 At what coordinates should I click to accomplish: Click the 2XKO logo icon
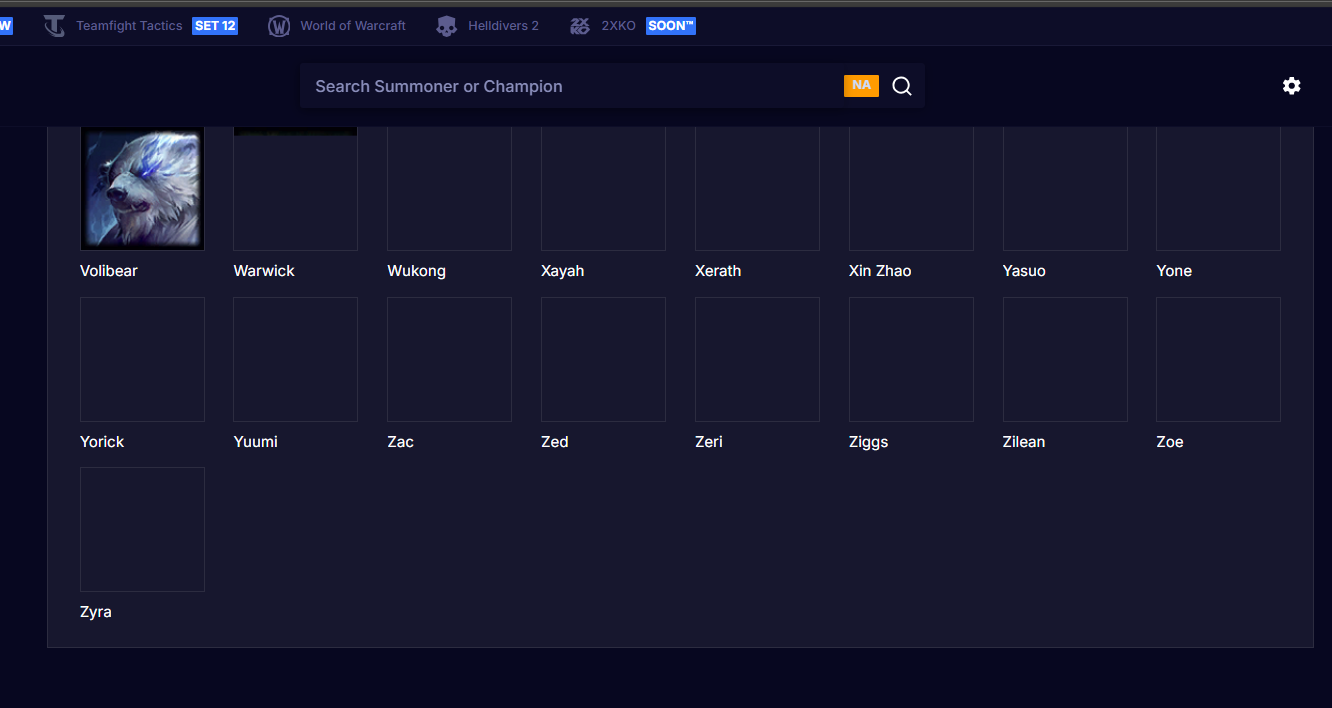[580, 26]
